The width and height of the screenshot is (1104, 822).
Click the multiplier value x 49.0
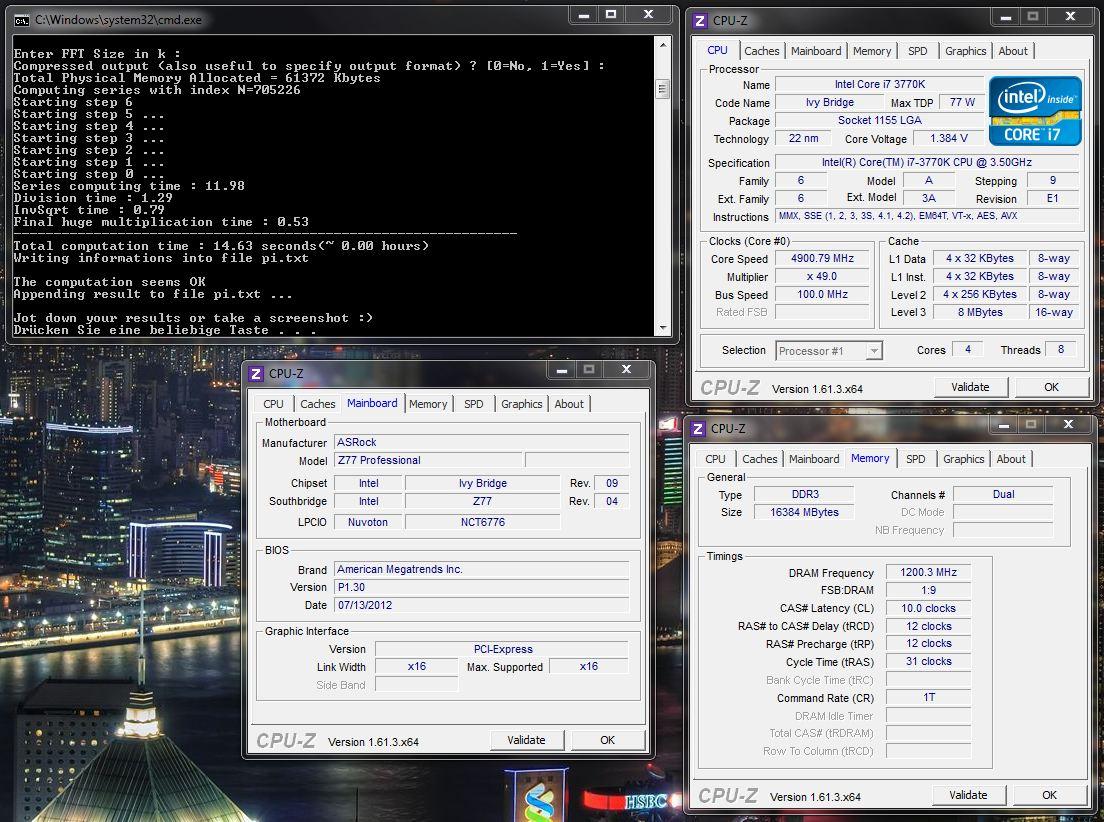(822, 277)
